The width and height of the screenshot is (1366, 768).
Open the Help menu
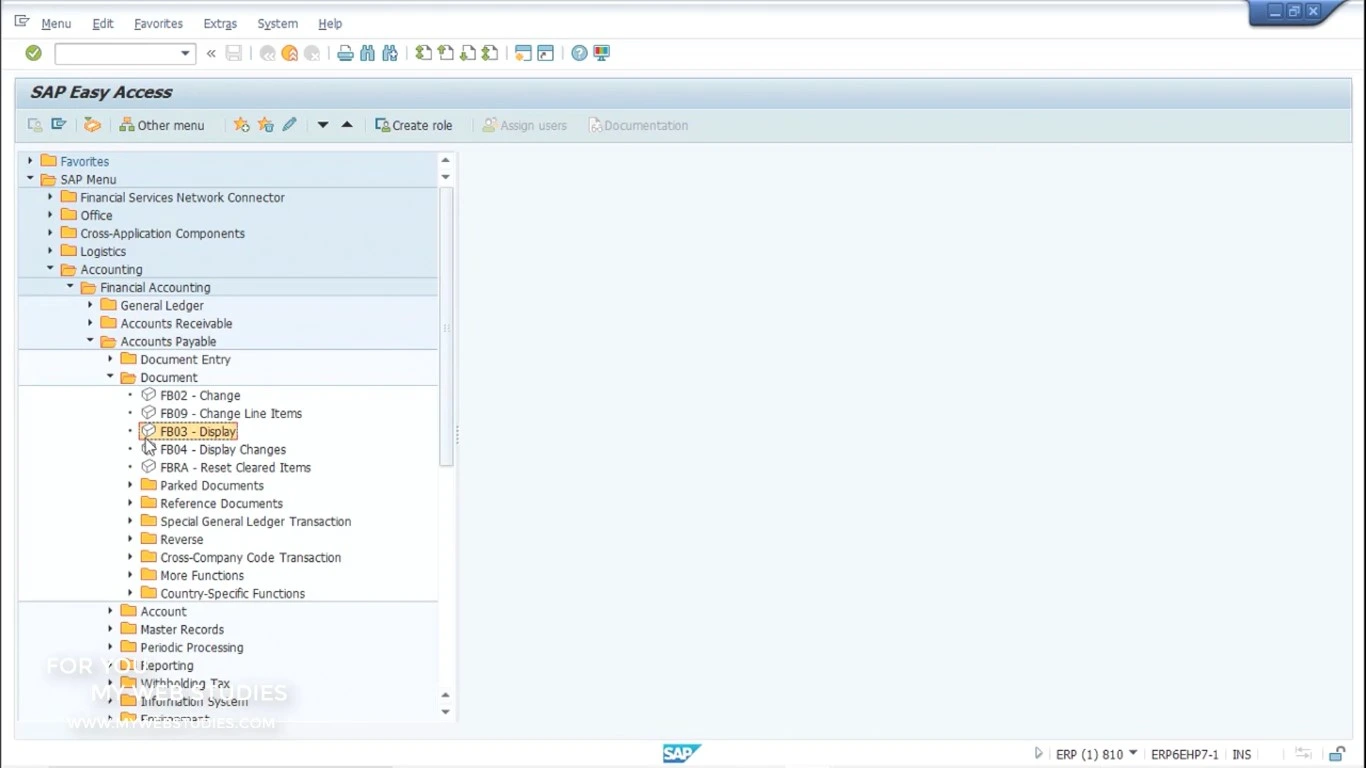[330, 23]
